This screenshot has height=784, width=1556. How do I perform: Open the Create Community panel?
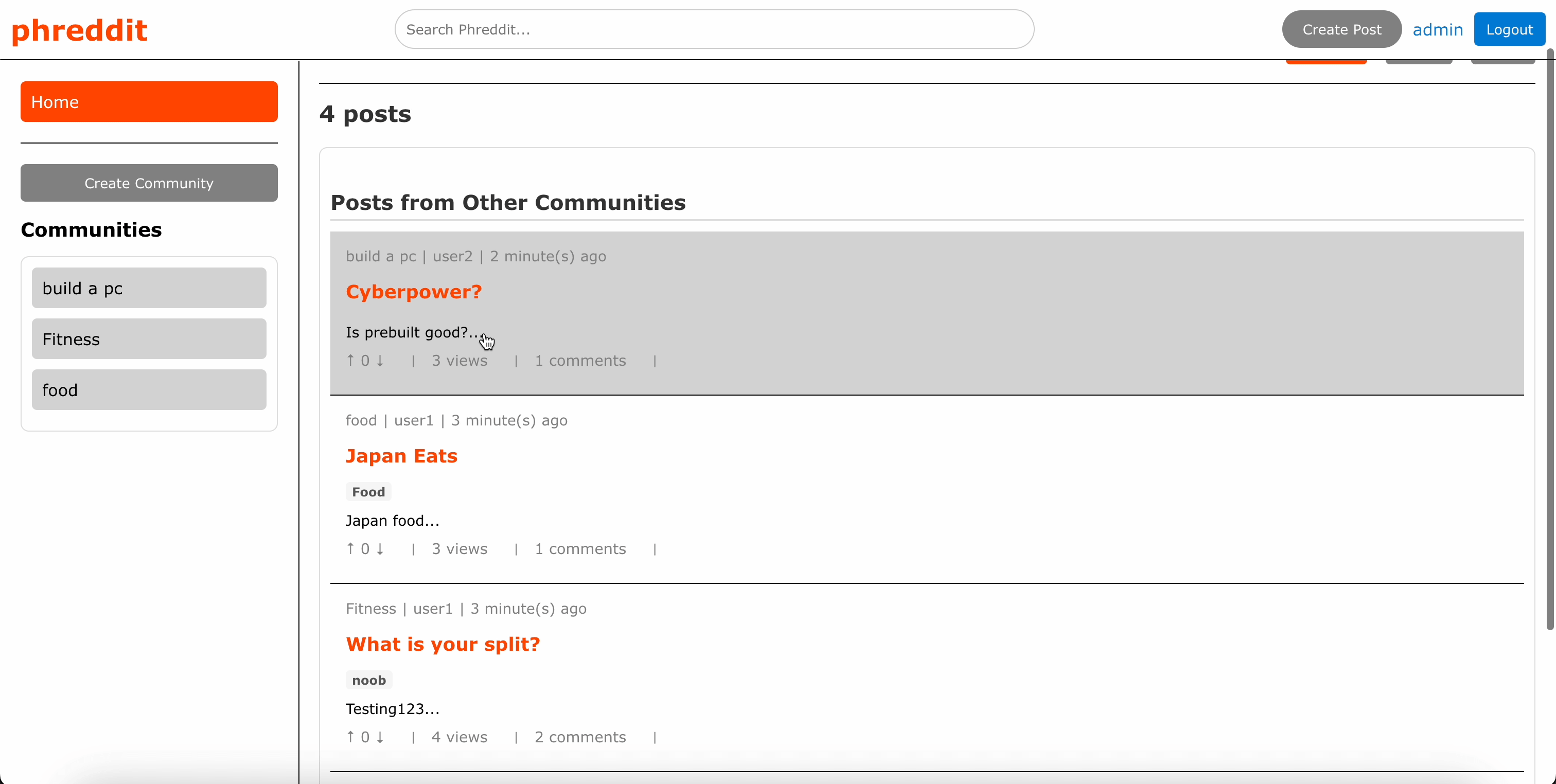pyautogui.click(x=149, y=183)
